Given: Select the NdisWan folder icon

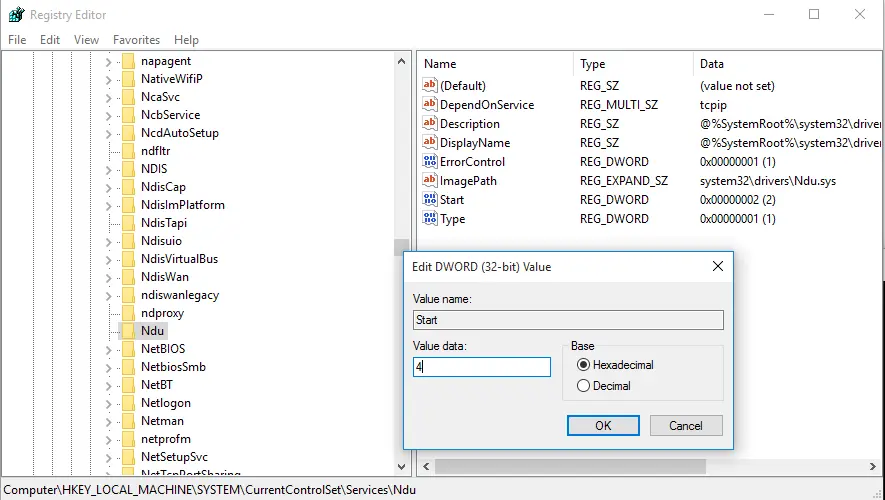Looking at the screenshot, I should point(129,277).
